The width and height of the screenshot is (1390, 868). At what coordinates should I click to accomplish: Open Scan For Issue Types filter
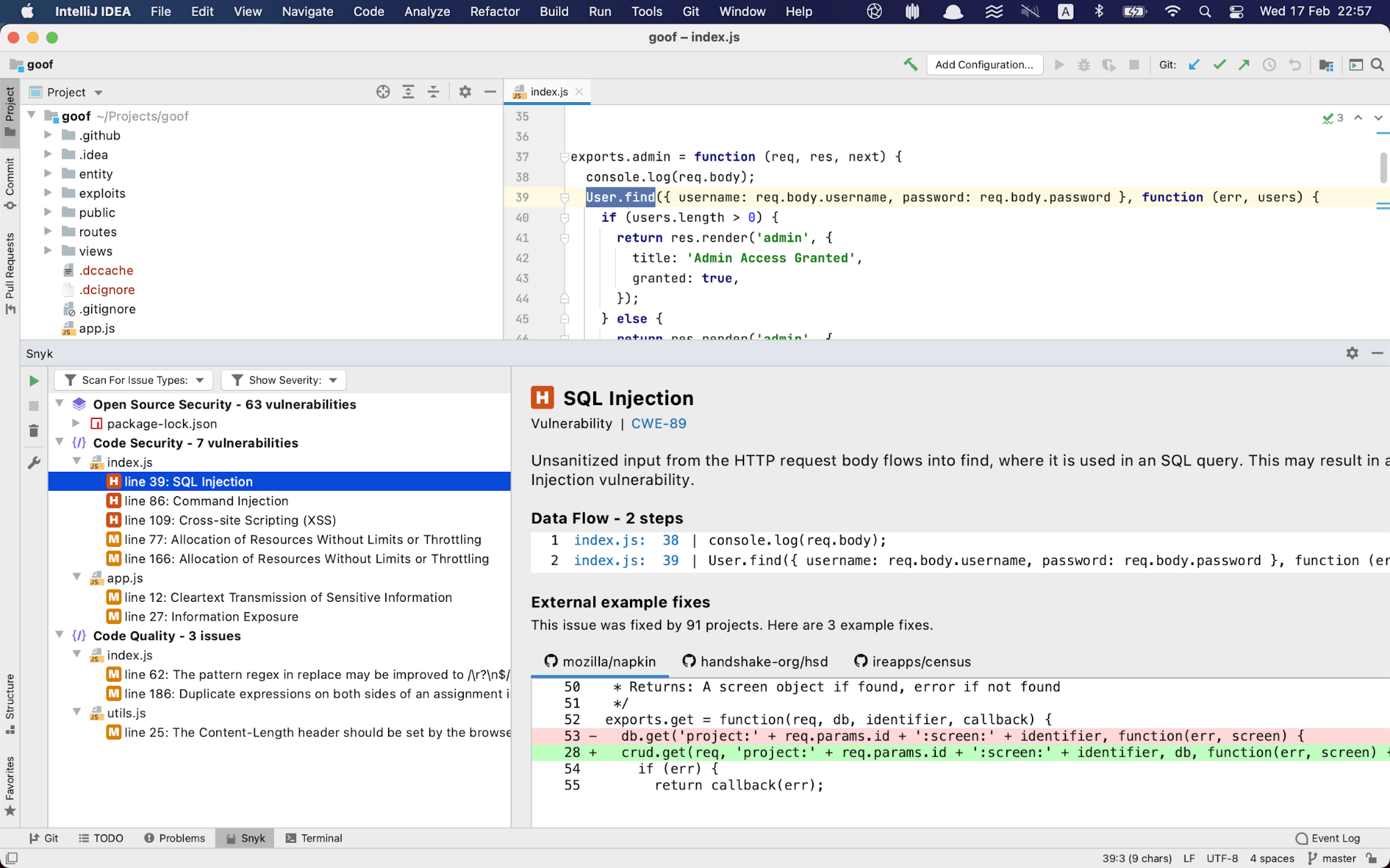(x=134, y=380)
